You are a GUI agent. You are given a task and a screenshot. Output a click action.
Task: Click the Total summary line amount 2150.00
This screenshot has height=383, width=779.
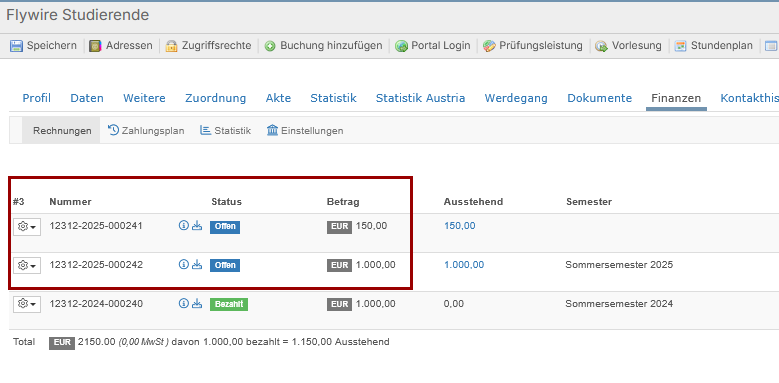[x=96, y=342]
